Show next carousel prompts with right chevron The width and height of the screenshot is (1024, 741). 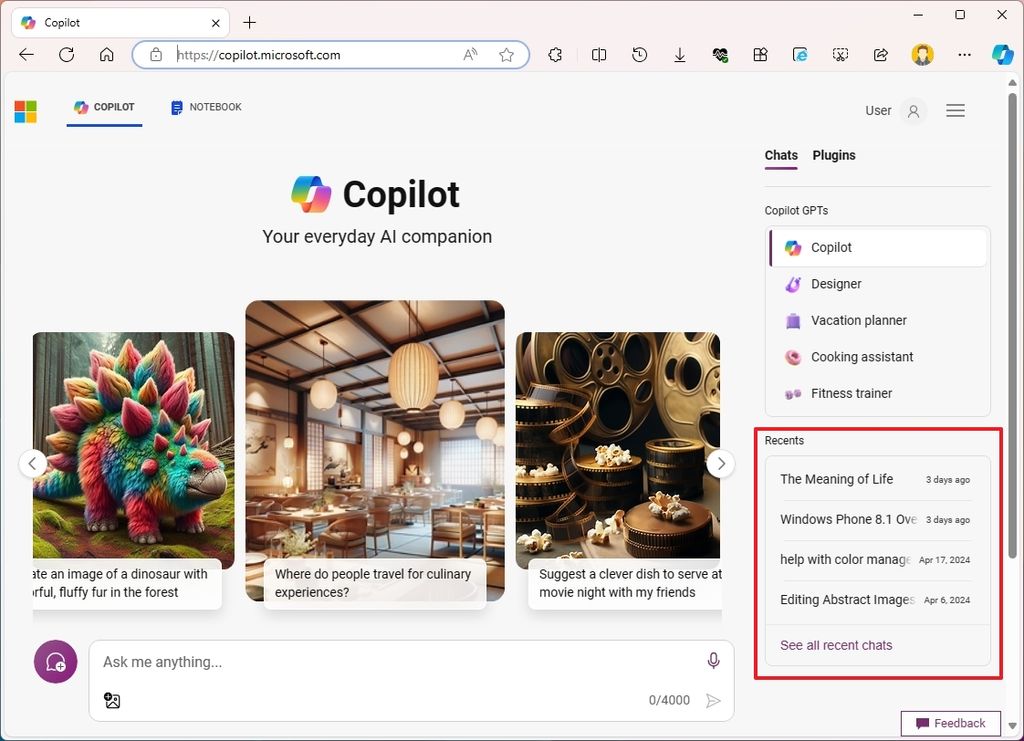(x=720, y=463)
